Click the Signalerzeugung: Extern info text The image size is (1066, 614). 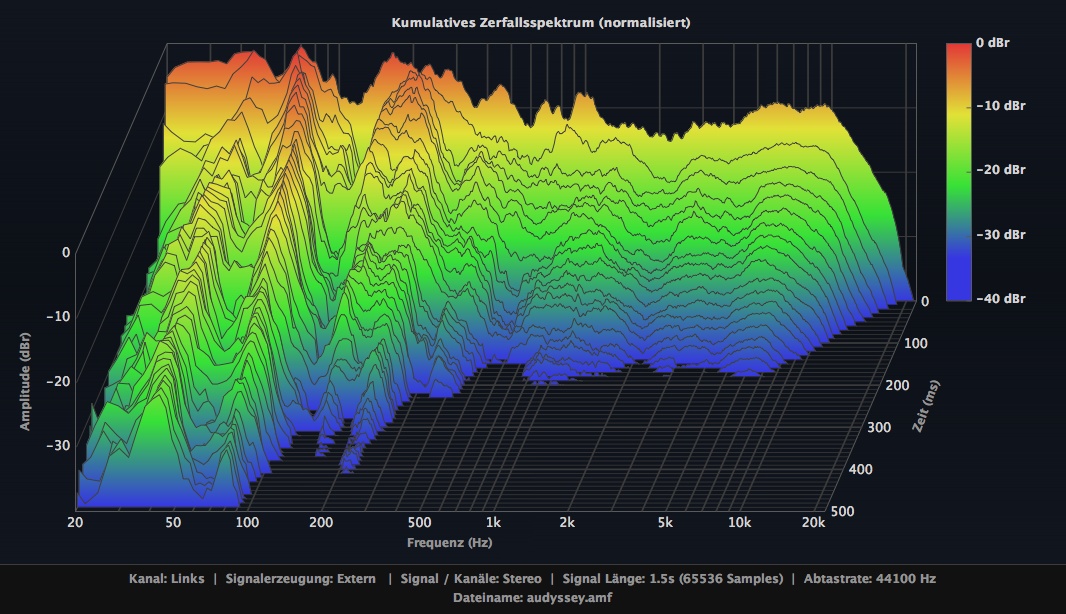tap(301, 579)
